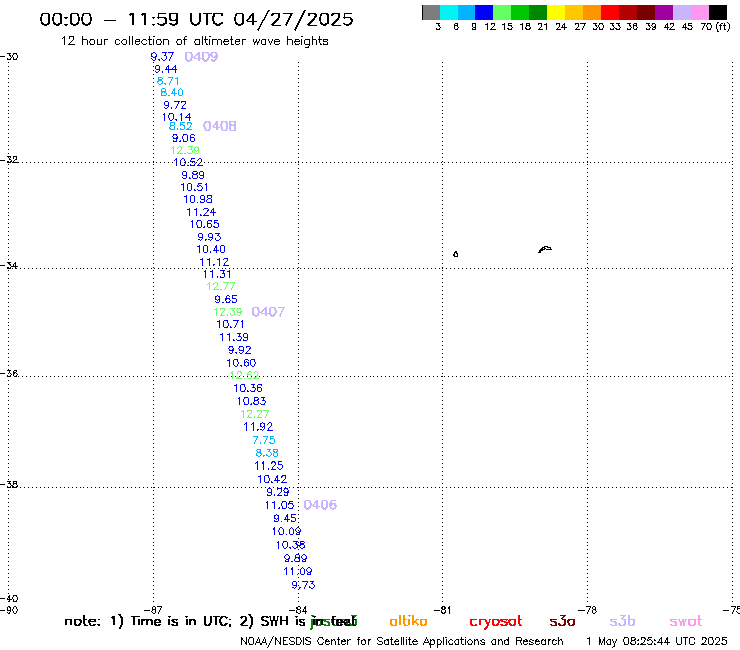Click the 9.29 wave height value
This screenshot has width=740, height=650.
click(x=278, y=492)
